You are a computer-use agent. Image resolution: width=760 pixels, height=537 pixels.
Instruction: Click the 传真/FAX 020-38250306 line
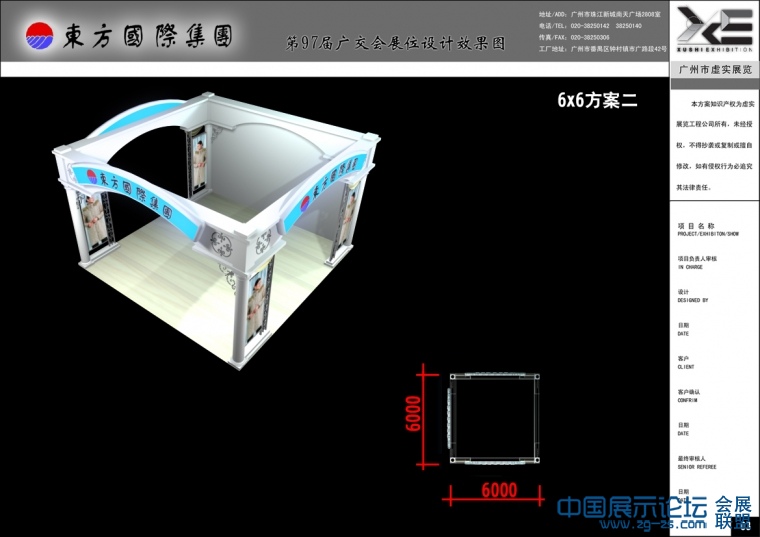click(x=574, y=37)
